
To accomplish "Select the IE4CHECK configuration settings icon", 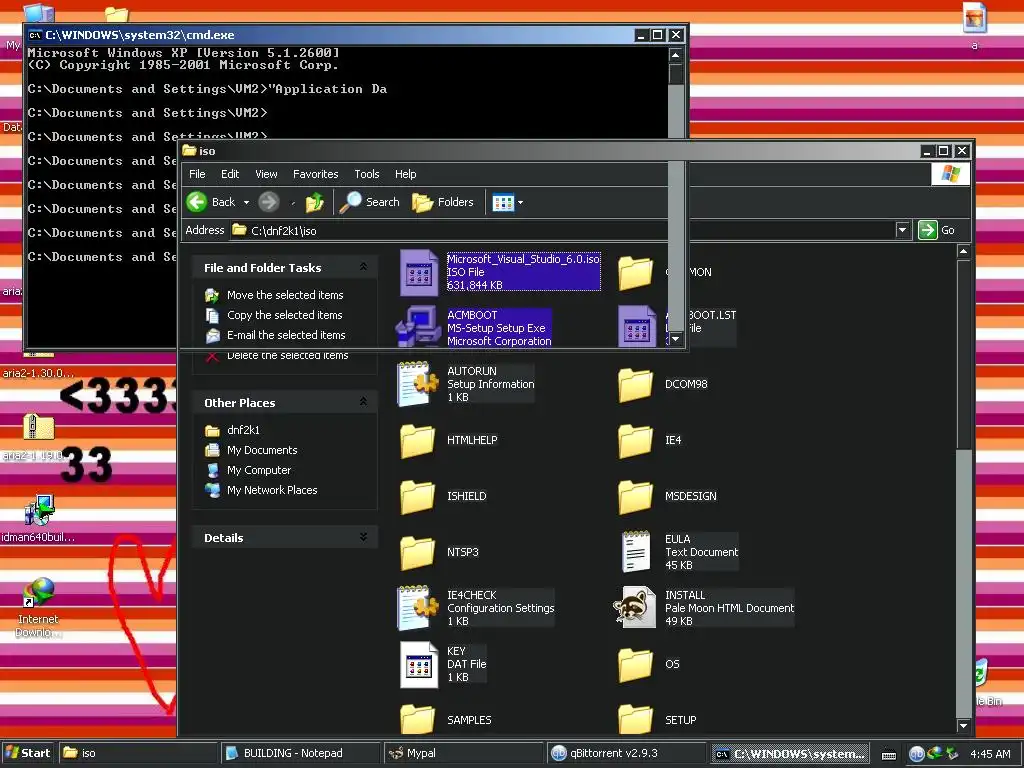I will click(418, 608).
